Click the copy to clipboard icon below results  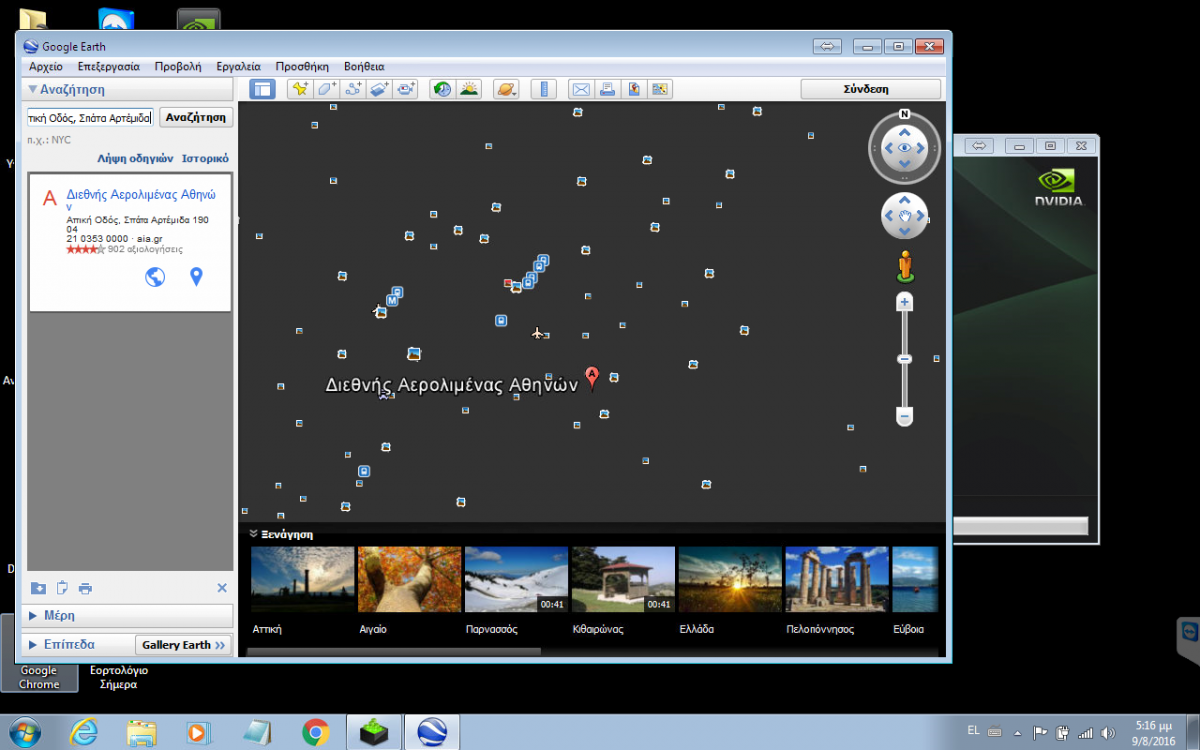tap(61, 588)
